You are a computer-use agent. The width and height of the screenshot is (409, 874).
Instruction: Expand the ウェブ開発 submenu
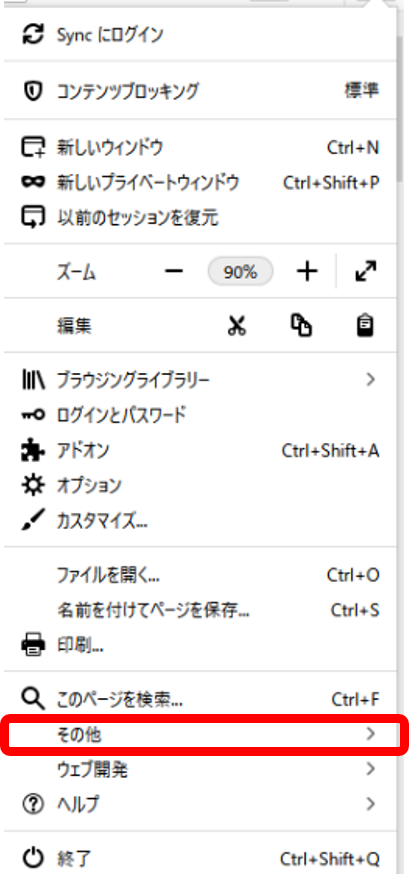[200, 770]
